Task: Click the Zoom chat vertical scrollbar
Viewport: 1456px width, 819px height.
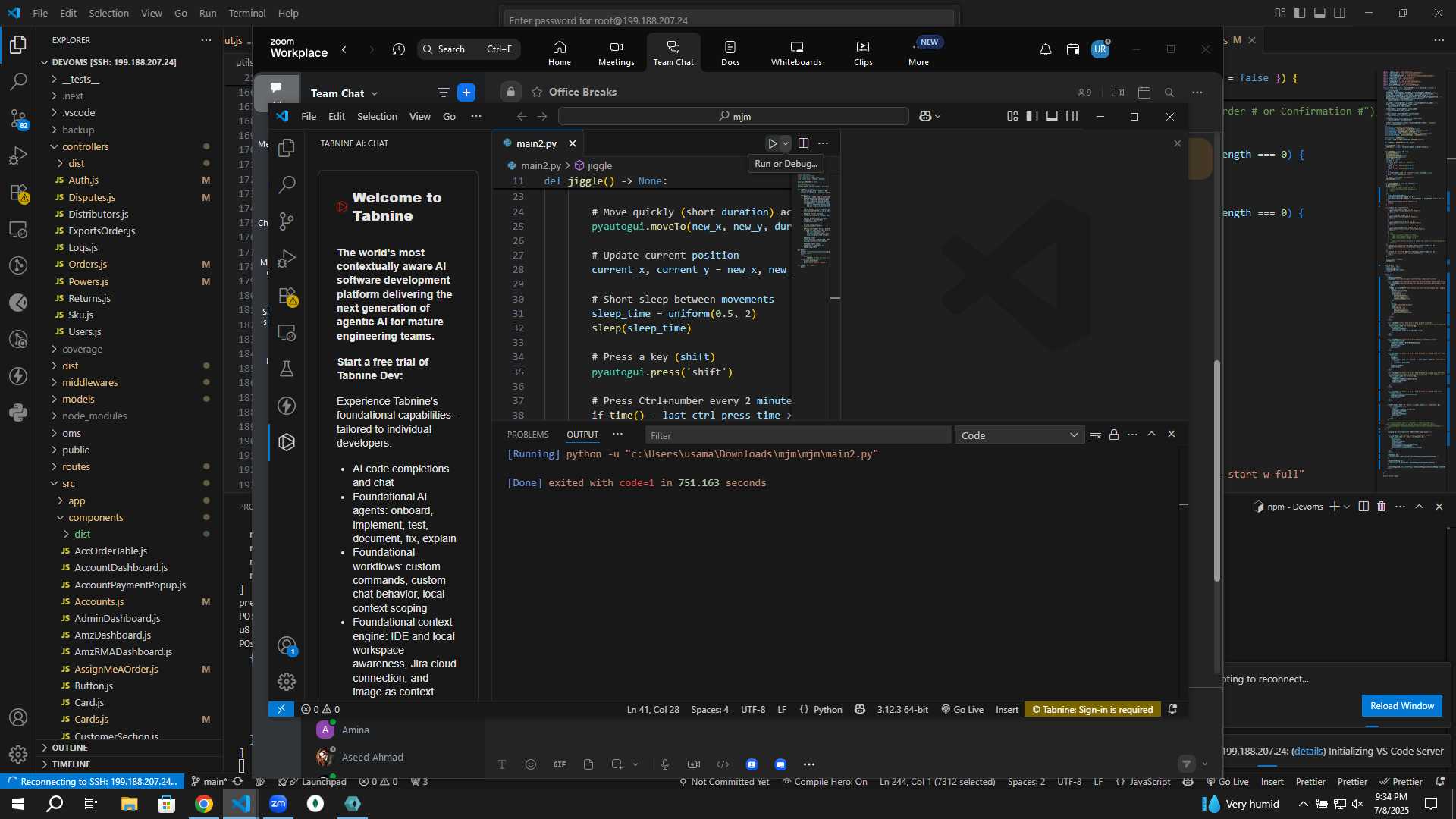Action: click(x=1216, y=470)
